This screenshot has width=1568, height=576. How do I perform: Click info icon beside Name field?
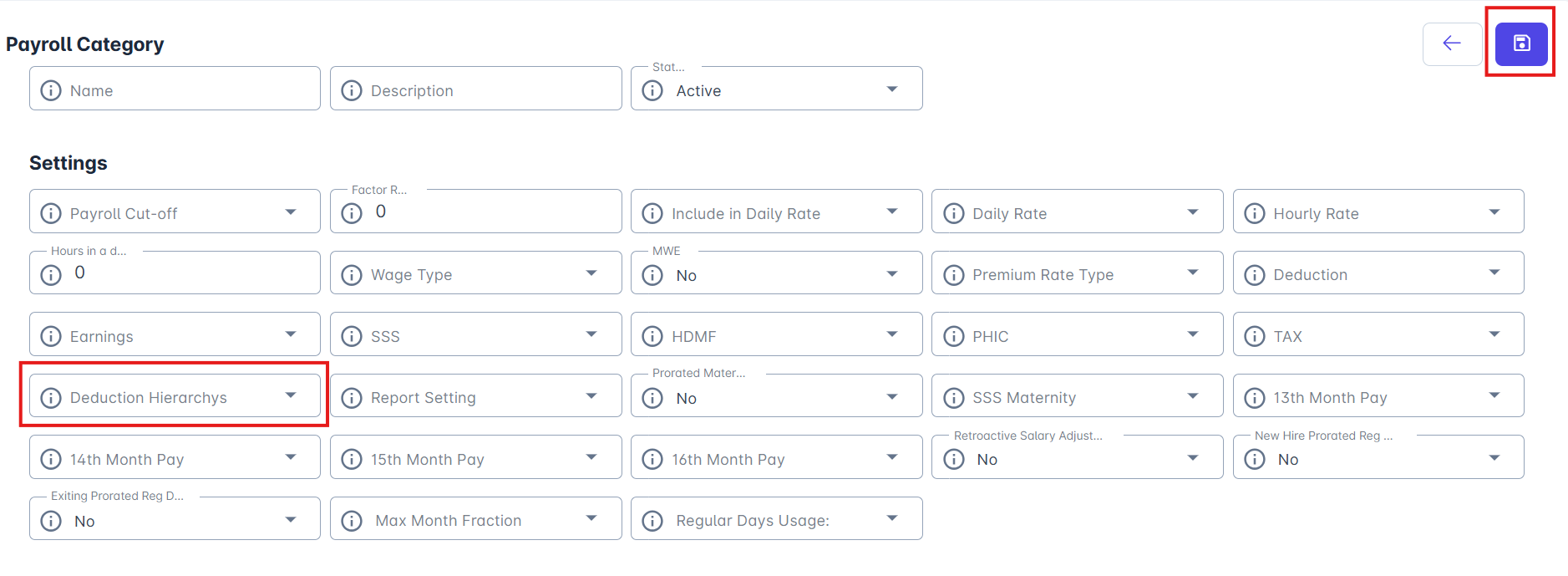tap(51, 90)
